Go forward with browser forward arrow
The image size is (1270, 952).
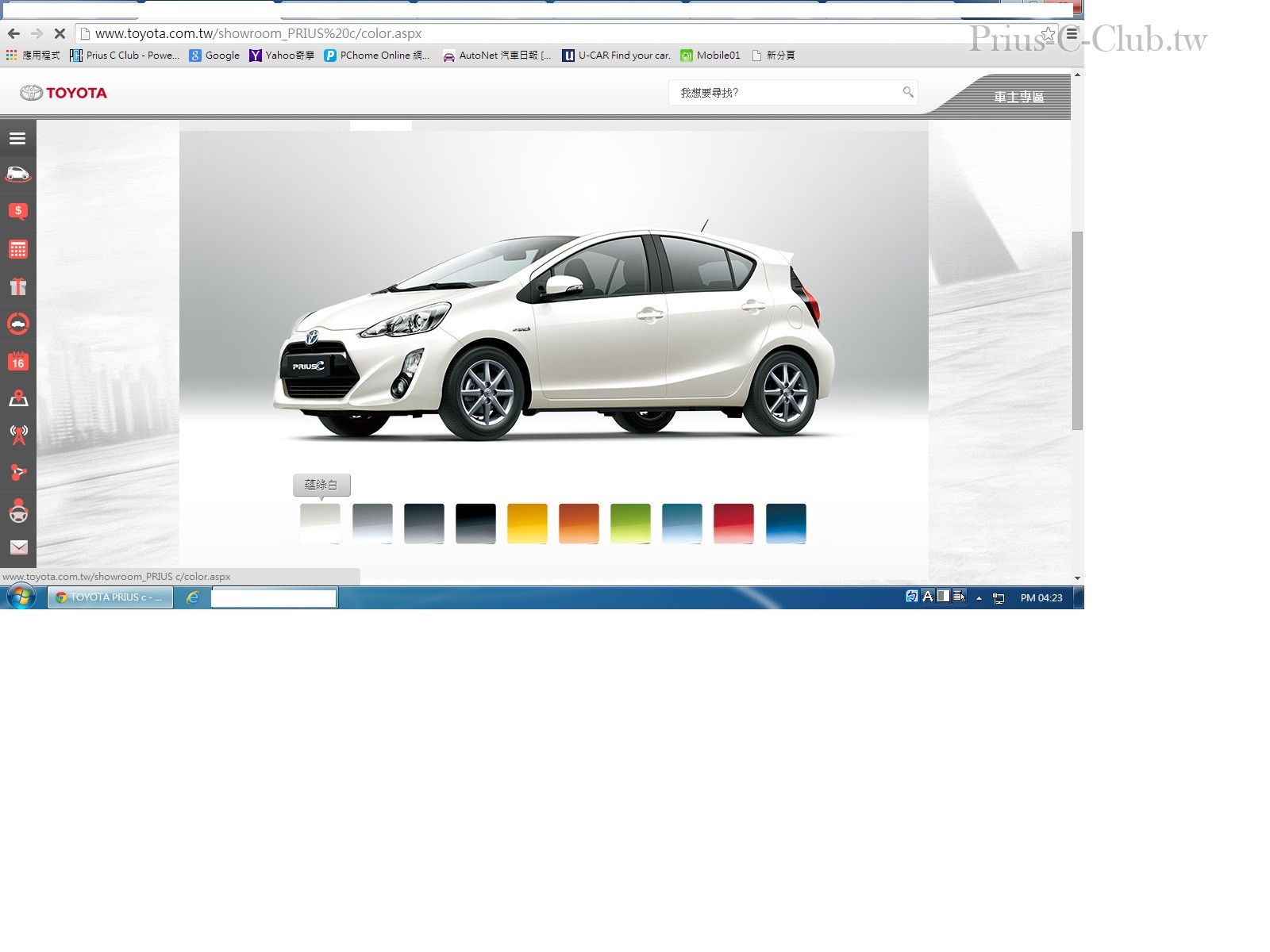(x=37, y=33)
